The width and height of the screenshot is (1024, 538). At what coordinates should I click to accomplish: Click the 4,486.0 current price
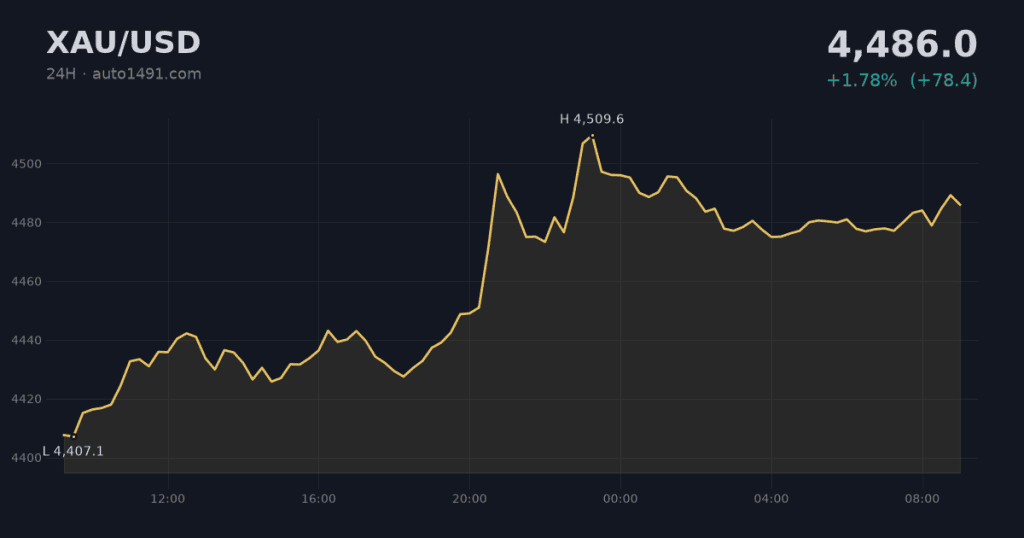click(x=902, y=44)
